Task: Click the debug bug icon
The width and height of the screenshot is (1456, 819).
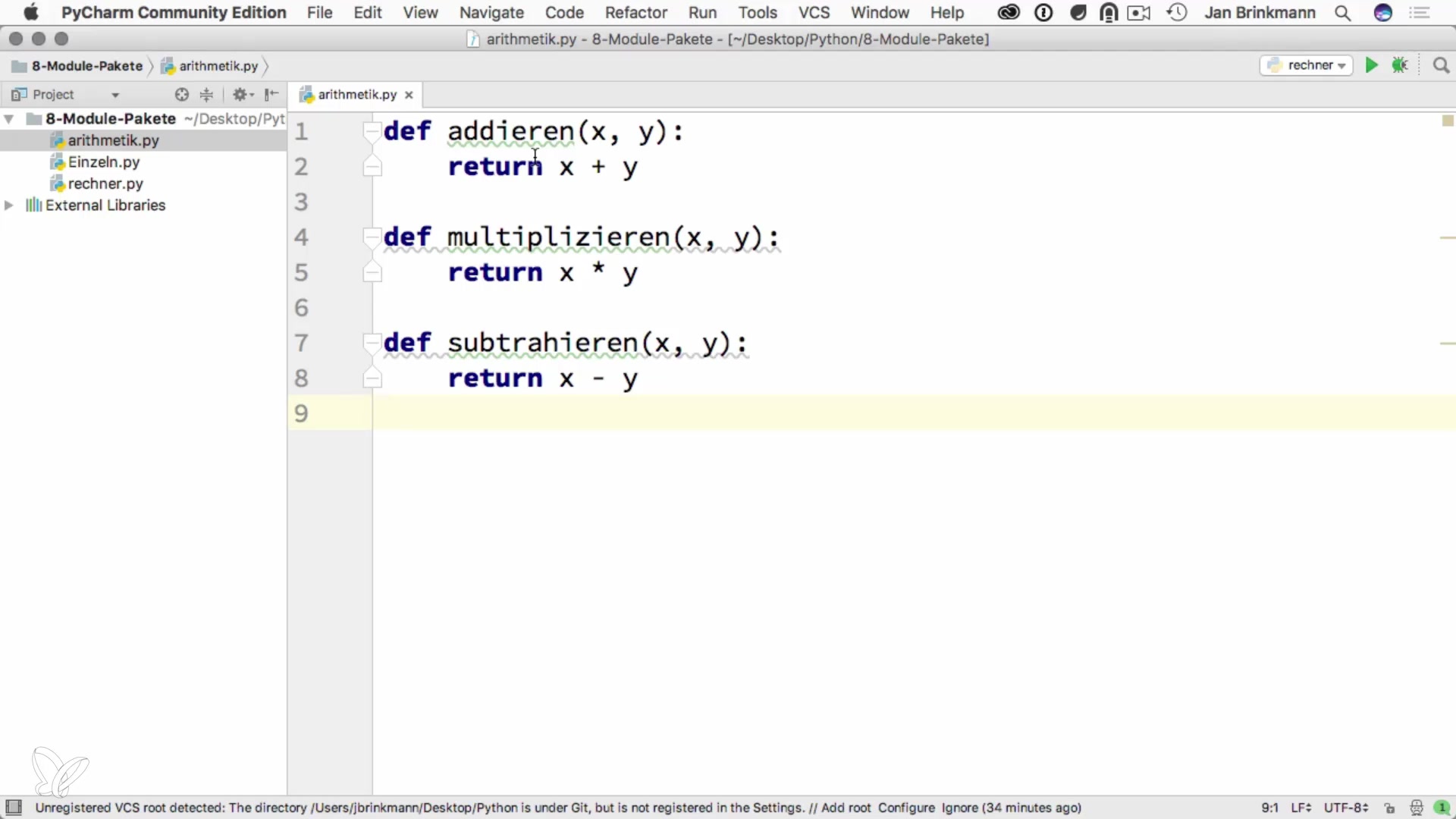Action: tap(1400, 66)
